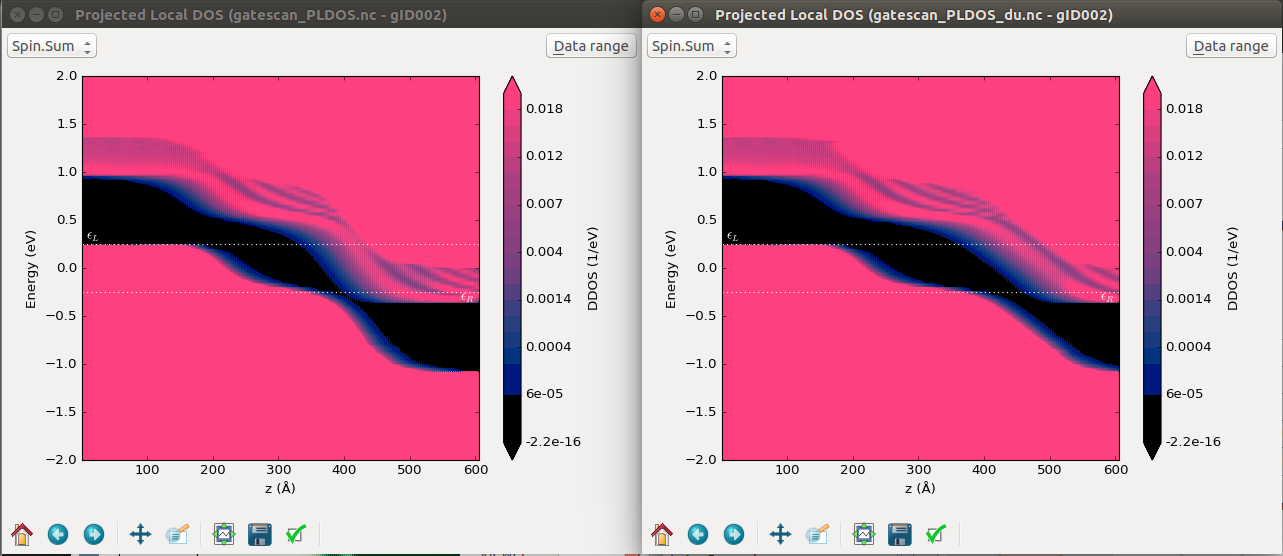The width and height of the screenshot is (1283, 556).
Task: Click 'z (Å)' axis label in right window
Action: pos(920,487)
